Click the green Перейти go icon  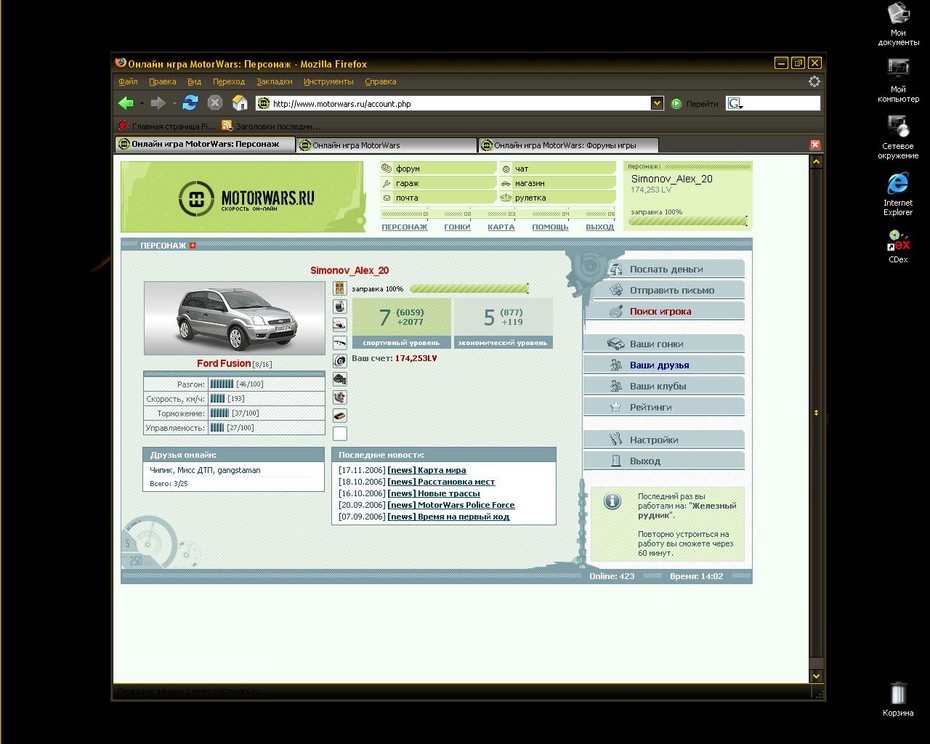[x=676, y=104]
